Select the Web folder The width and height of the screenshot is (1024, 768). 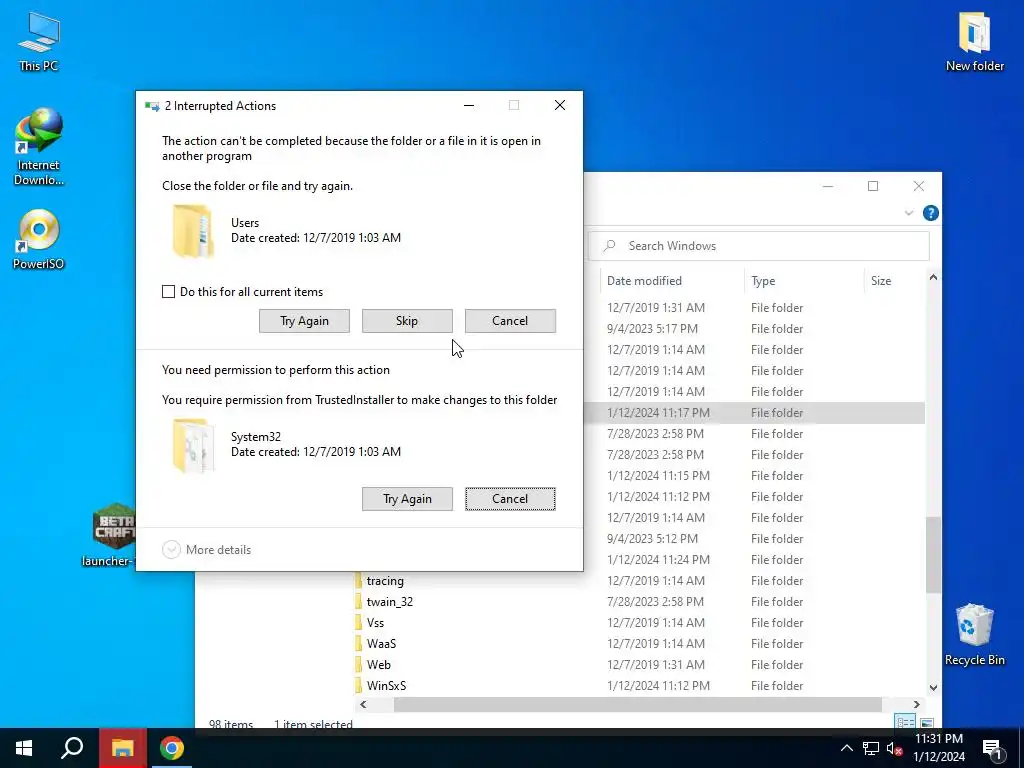(x=379, y=664)
